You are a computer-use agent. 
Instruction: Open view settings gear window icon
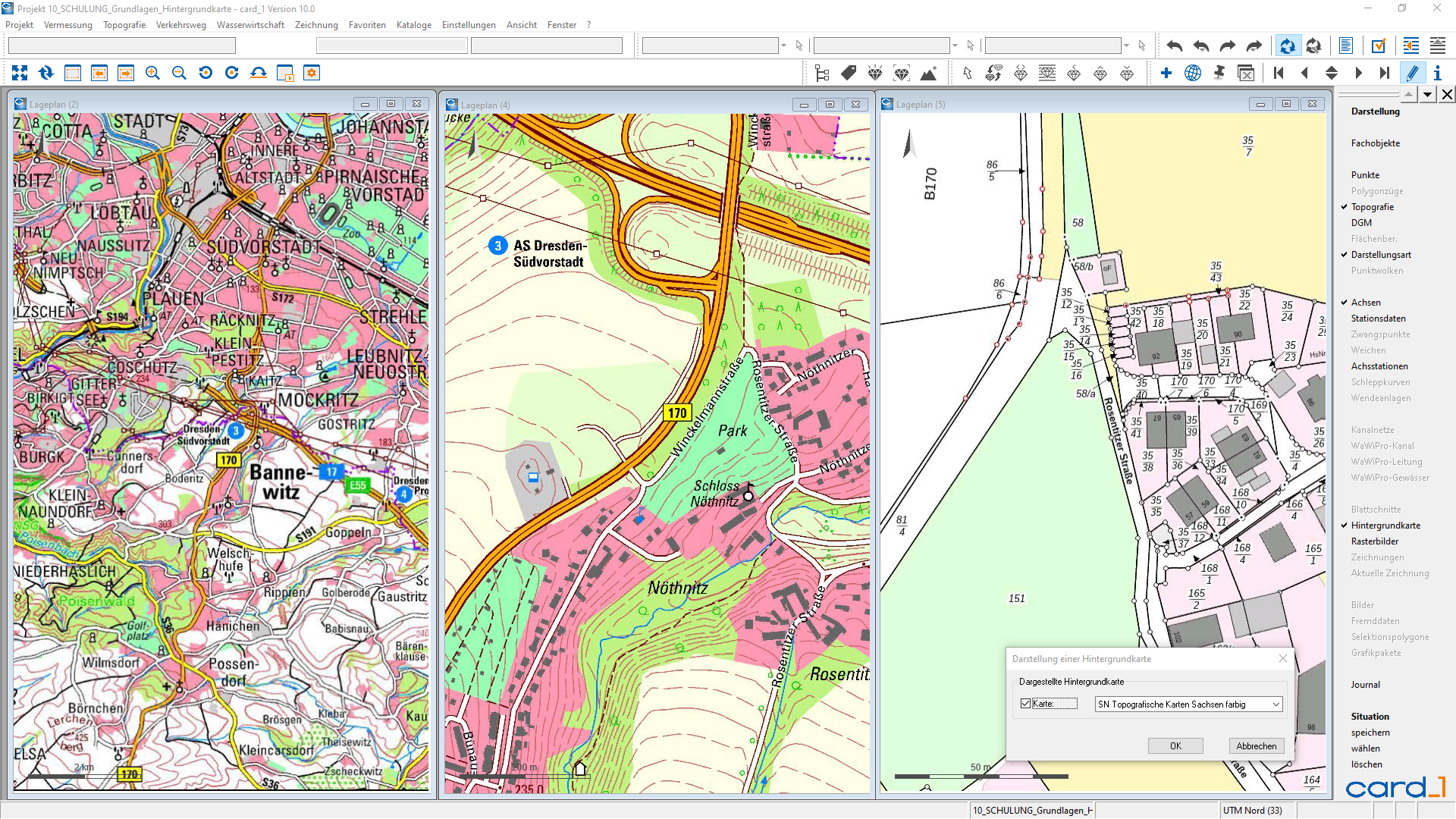coord(312,73)
